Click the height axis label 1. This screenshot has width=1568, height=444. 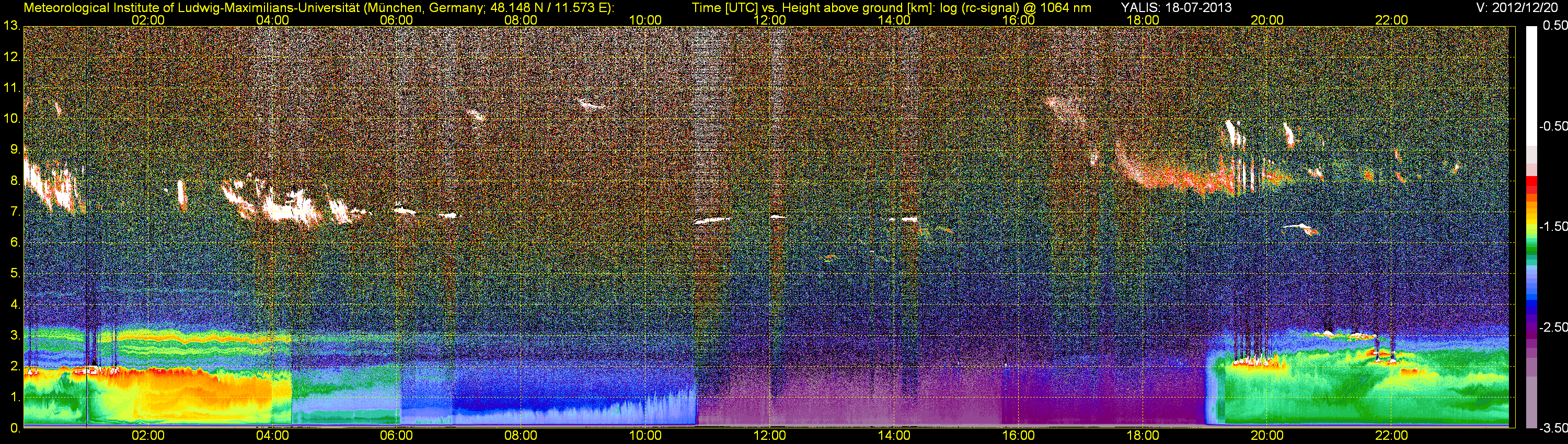pyautogui.click(x=15, y=397)
